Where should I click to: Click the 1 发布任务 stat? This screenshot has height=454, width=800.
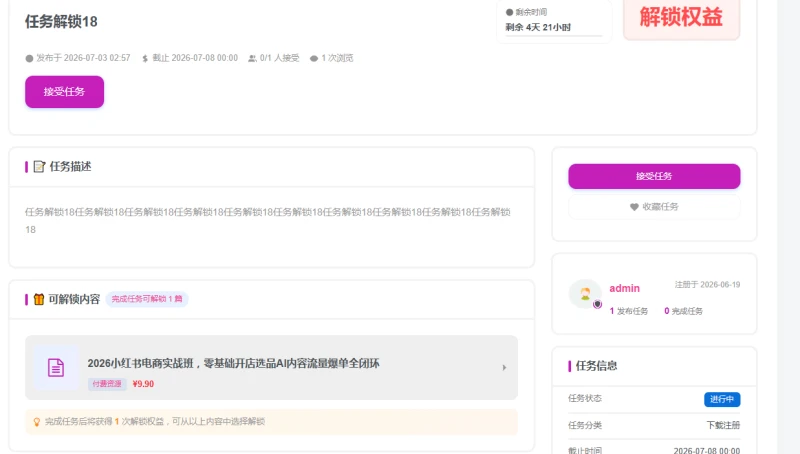click(629, 311)
